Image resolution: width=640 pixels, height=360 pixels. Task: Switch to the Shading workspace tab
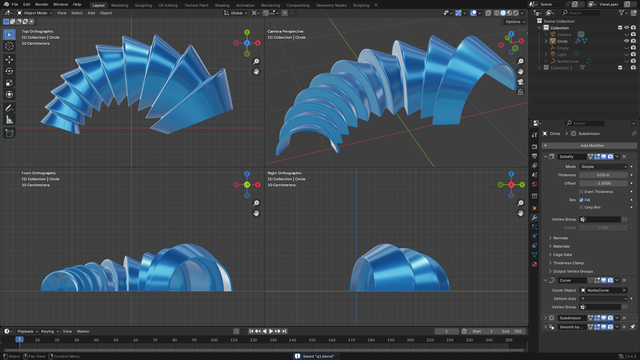click(x=222, y=5)
